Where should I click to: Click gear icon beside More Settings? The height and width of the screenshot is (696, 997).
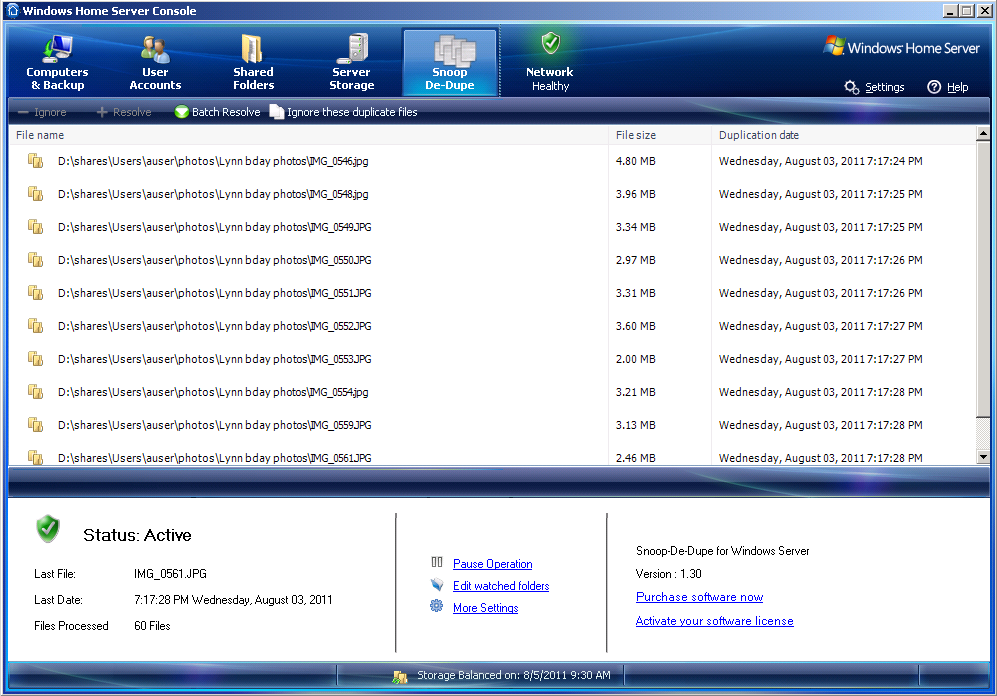pyautogui.click(x=436, y=606)
